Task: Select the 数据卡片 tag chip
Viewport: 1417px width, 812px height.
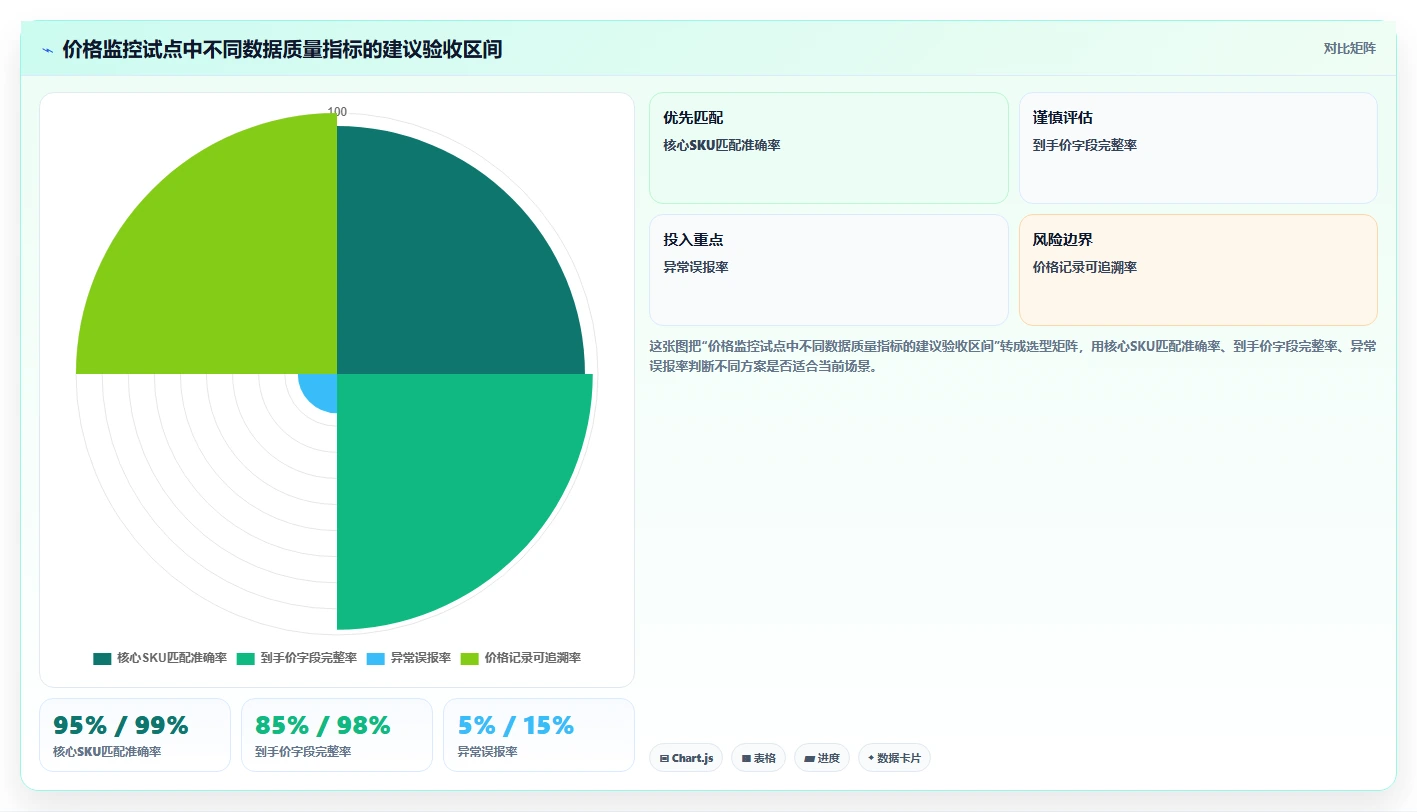Action: [894, 758]
